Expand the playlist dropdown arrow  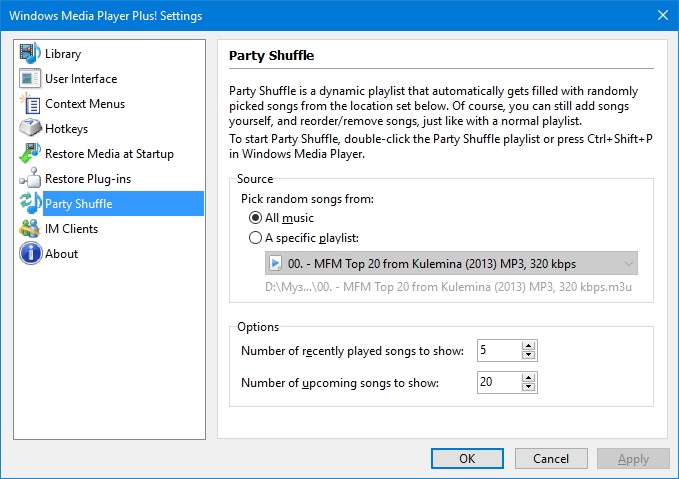[x=628, y=263]
